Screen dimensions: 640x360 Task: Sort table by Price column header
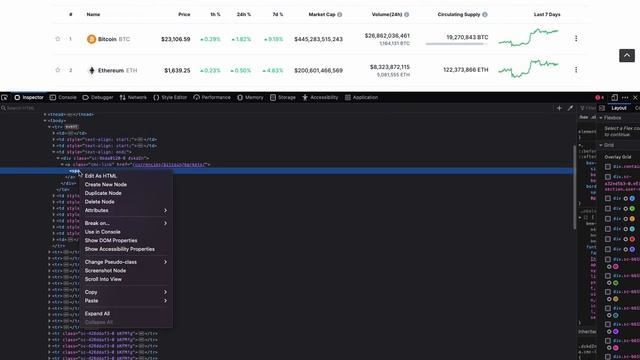184,14
